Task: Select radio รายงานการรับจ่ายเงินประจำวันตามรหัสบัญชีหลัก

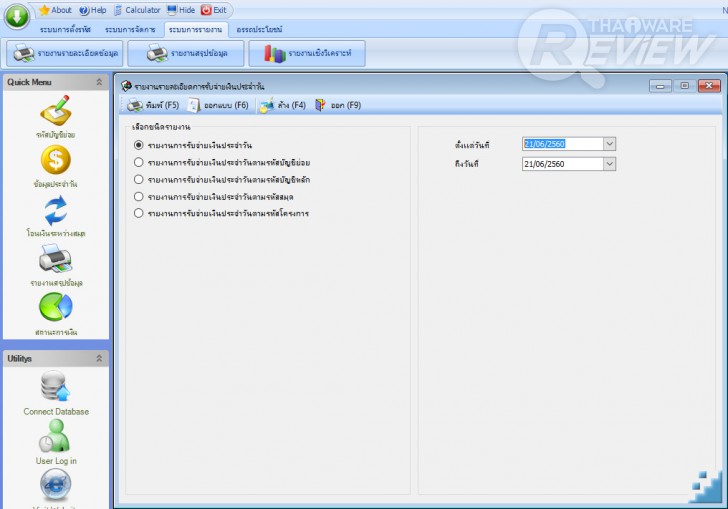Action: tap(138, 179)
